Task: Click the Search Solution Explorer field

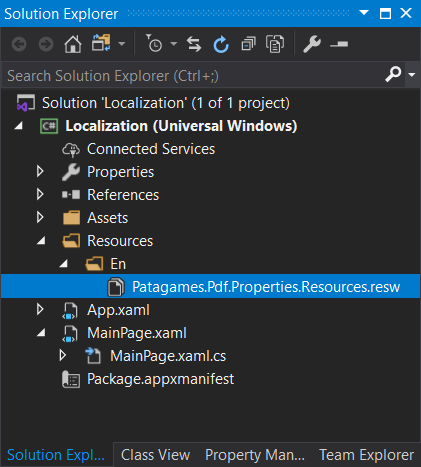Action: pyautogui.click(x=193, y=76)
